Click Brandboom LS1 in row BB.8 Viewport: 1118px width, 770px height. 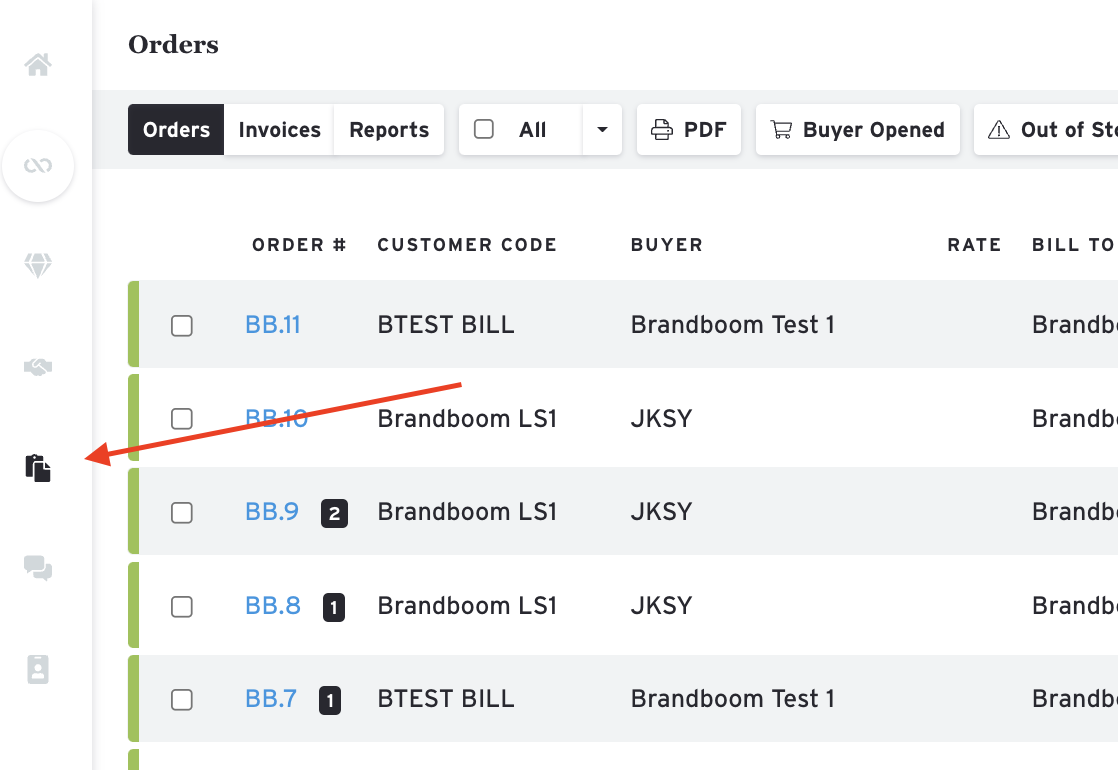467,606
